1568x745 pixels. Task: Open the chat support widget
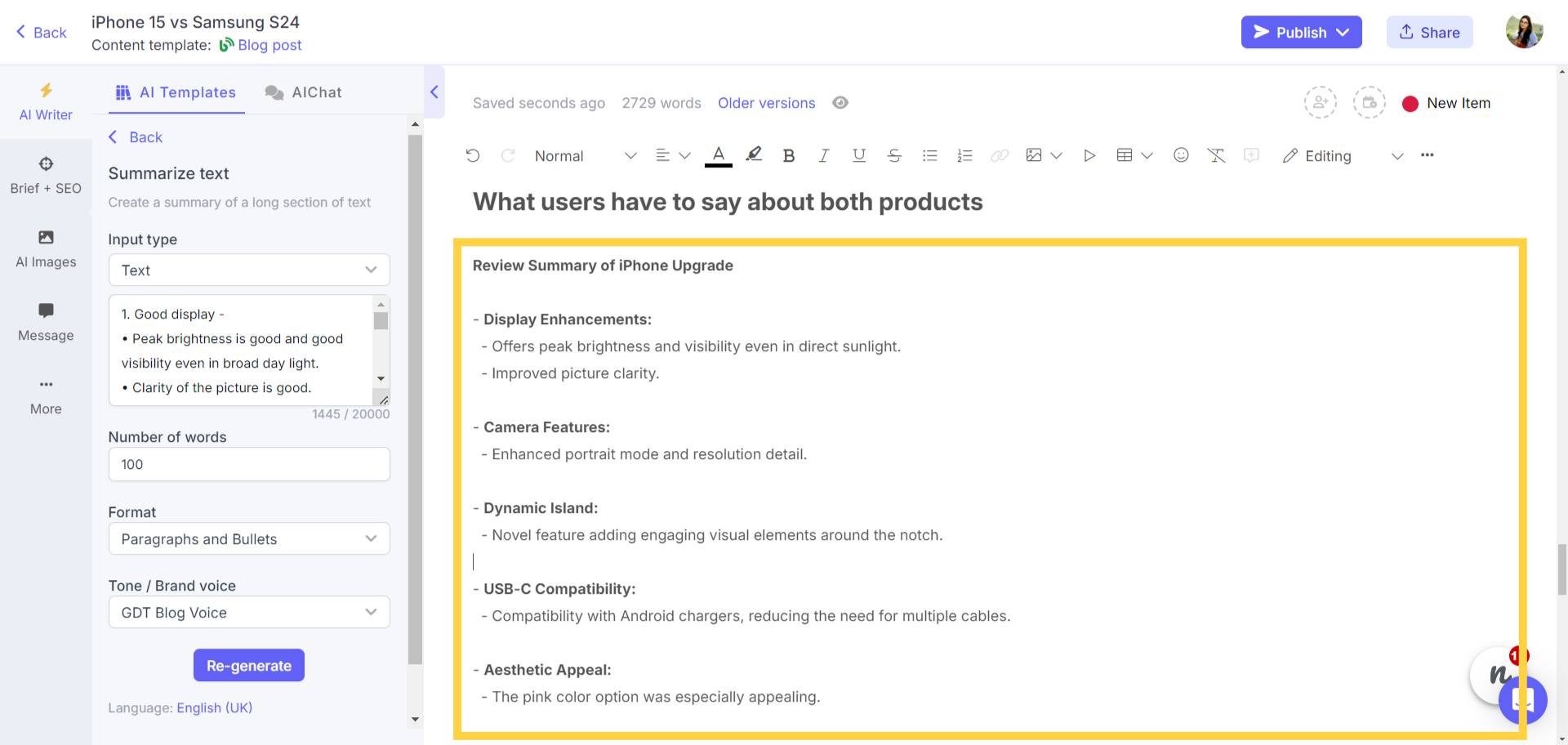tap(1523, 700)
